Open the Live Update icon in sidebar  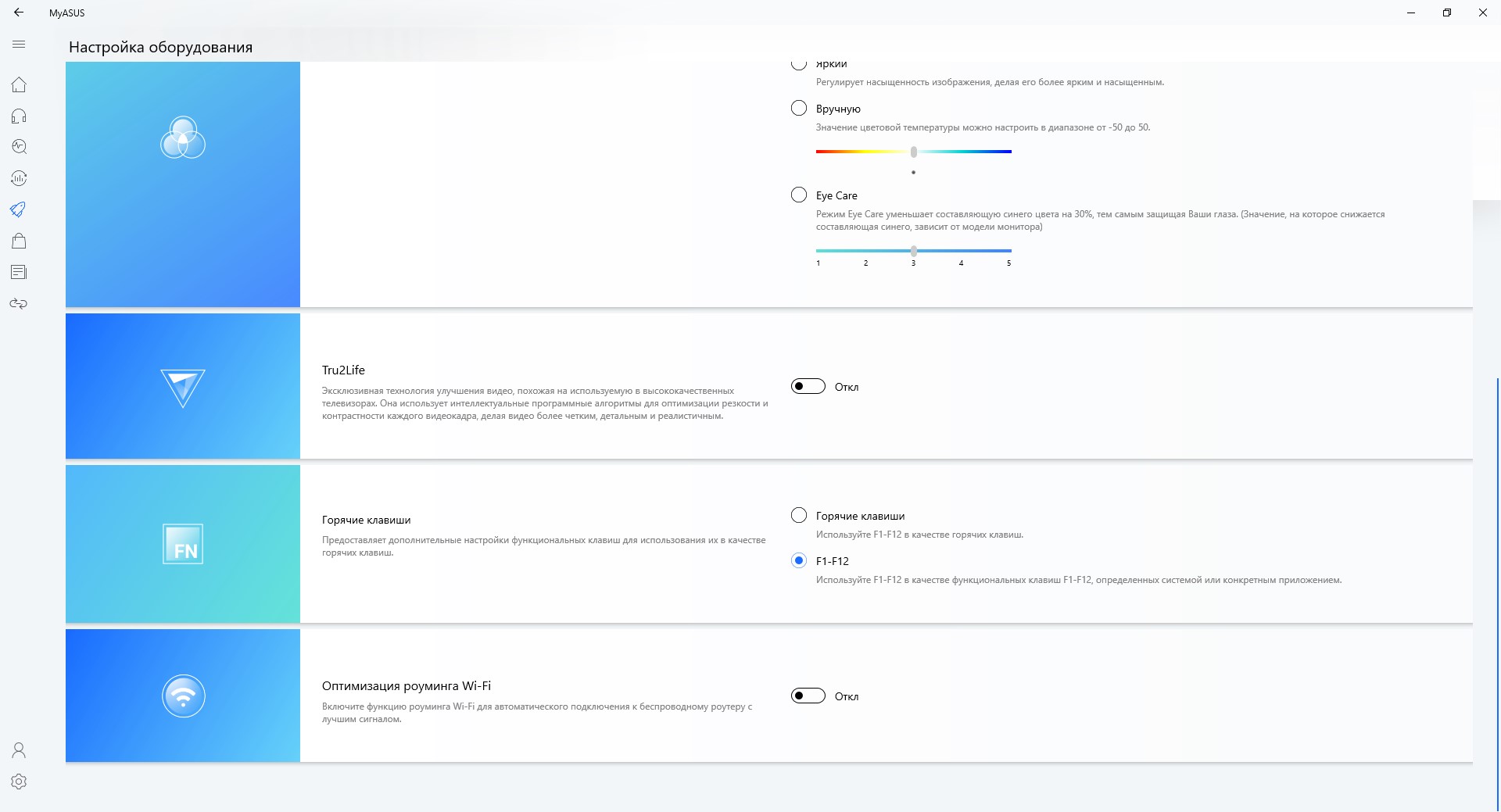19,178
